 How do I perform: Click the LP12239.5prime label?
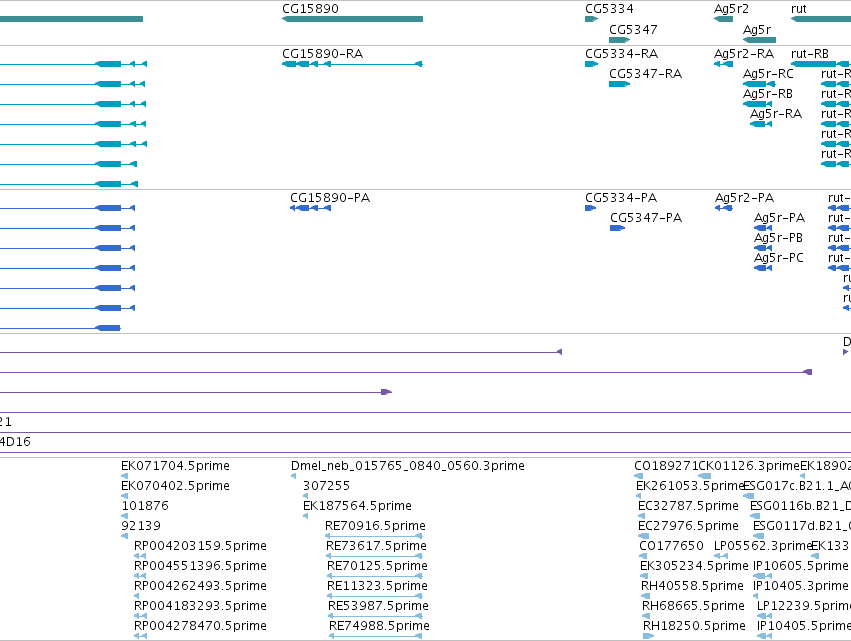[x=804, y=606]
